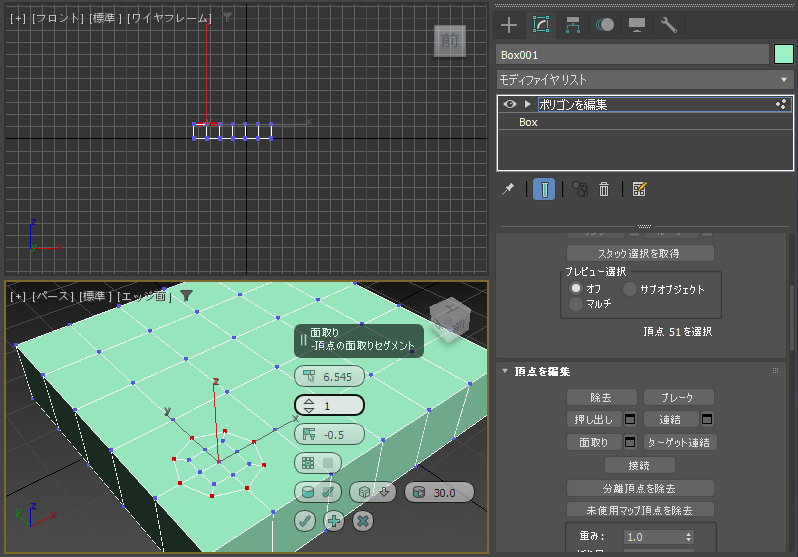Click the 連結 button

point(671,420)
